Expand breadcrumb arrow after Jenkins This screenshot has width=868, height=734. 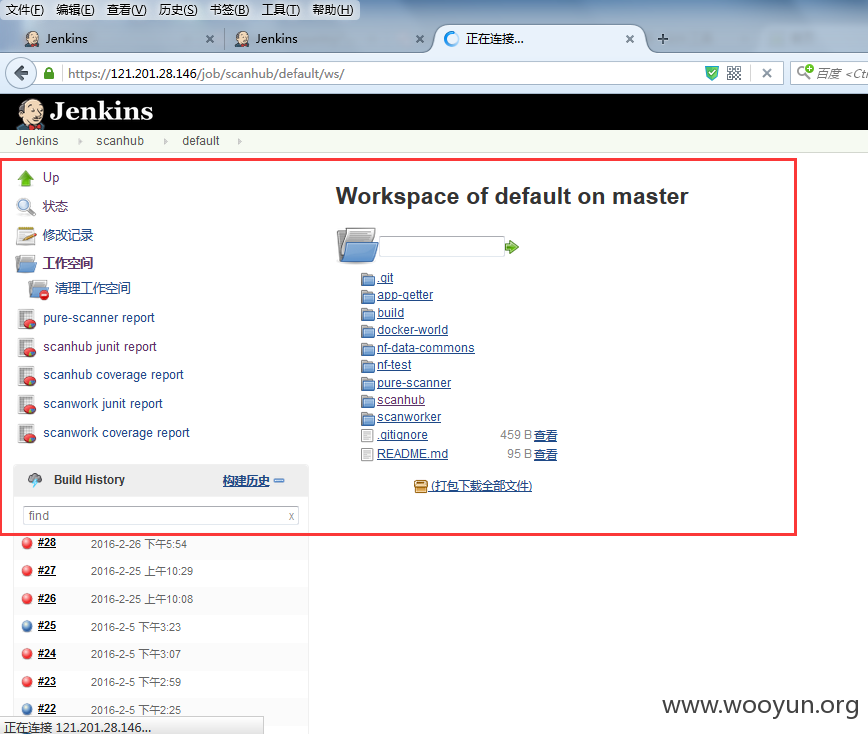[80, 141]
